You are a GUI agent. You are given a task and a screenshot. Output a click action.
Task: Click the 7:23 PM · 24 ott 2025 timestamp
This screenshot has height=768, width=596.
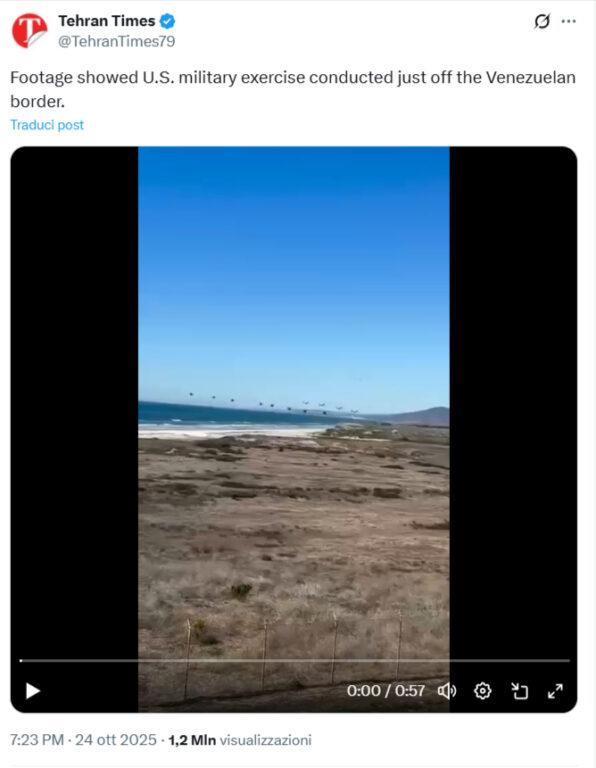point(83,740)
